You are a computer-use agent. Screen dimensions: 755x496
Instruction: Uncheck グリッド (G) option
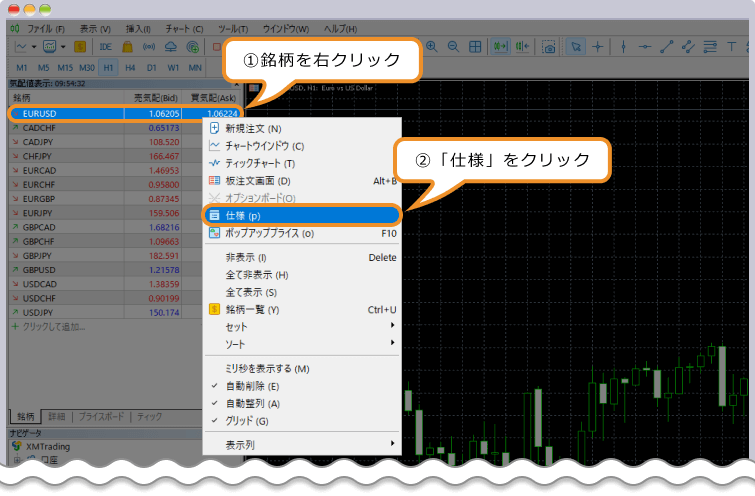(x=302, y=420)
